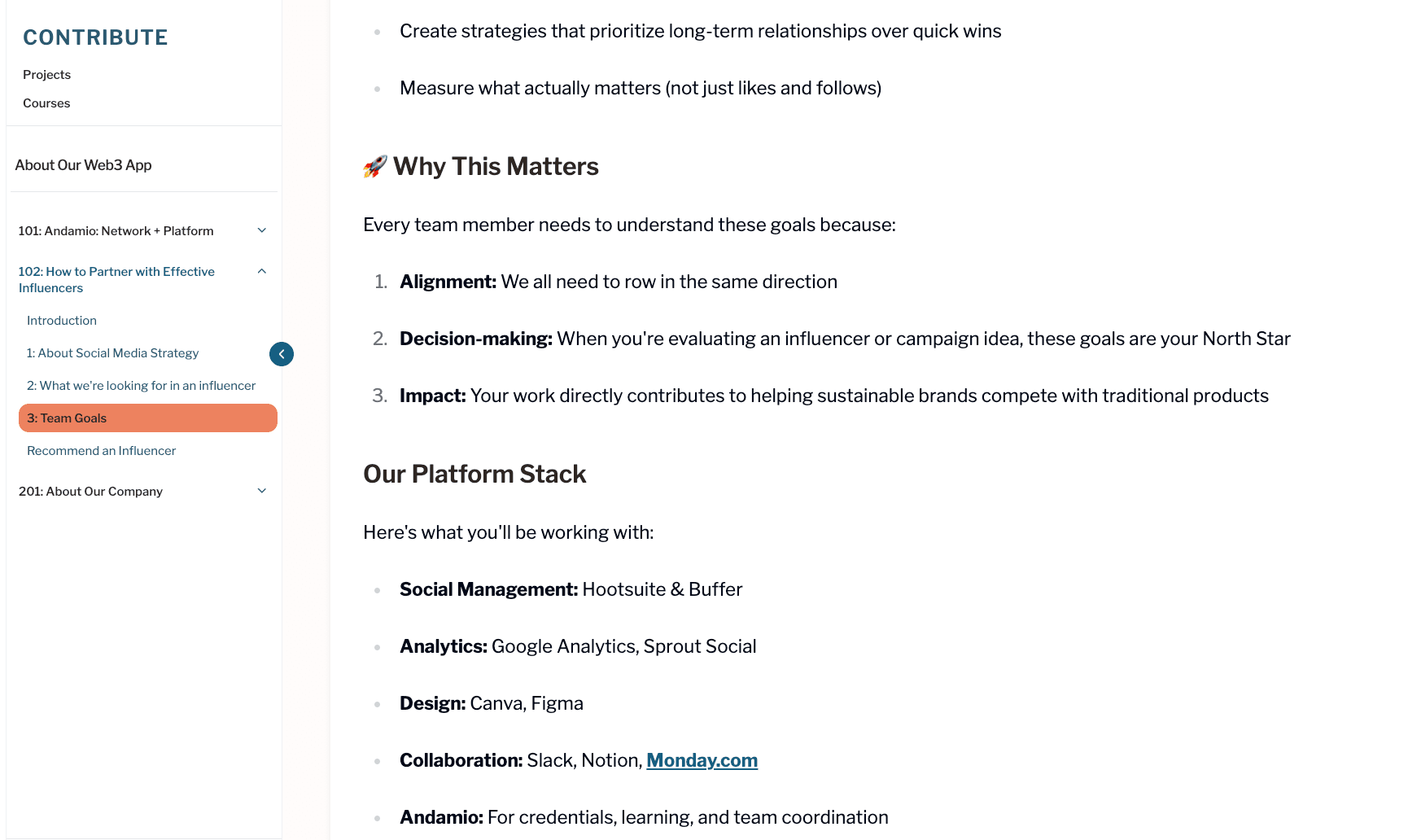Open lesson 2: What we're looking for

click(x=141, y=386)
